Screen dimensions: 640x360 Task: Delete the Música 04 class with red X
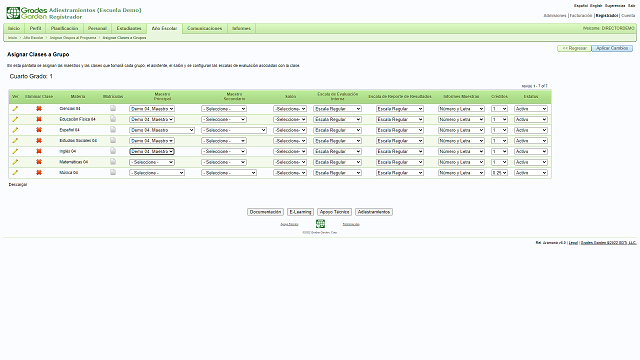[x=39, y=173]
